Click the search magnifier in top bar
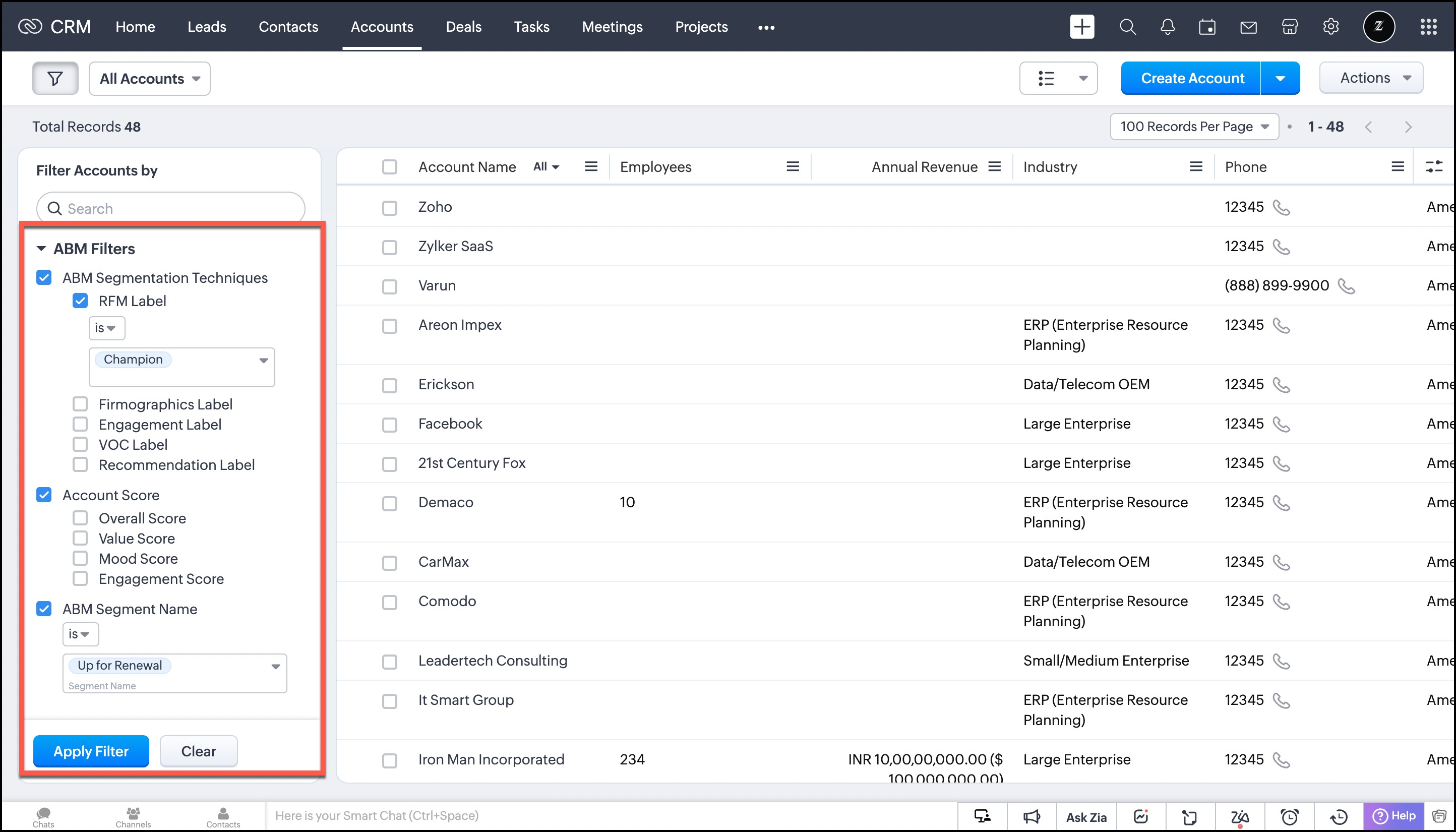 1127,27
